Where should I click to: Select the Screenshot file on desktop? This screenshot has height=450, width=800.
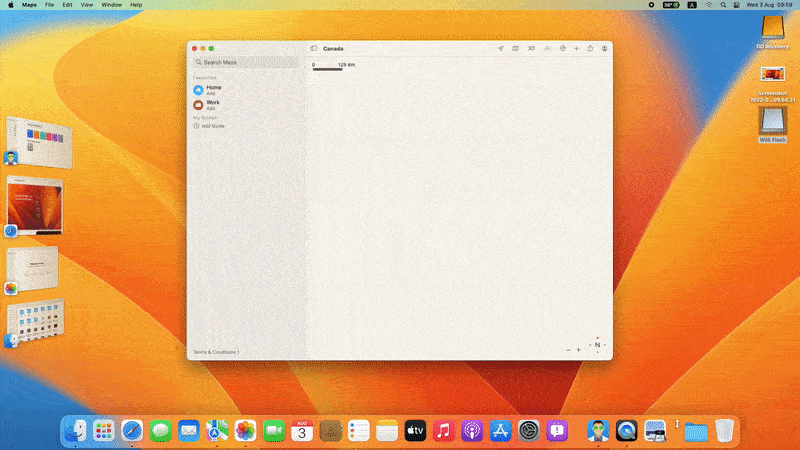pos(772,84)
